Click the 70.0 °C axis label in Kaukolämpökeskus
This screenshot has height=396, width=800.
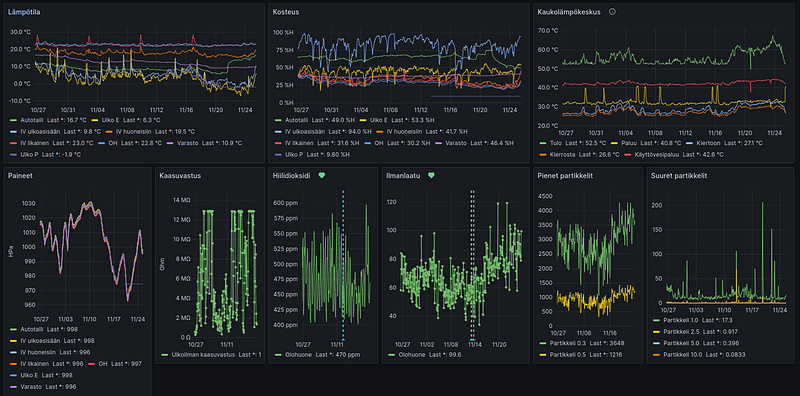(x=547, y=30)
